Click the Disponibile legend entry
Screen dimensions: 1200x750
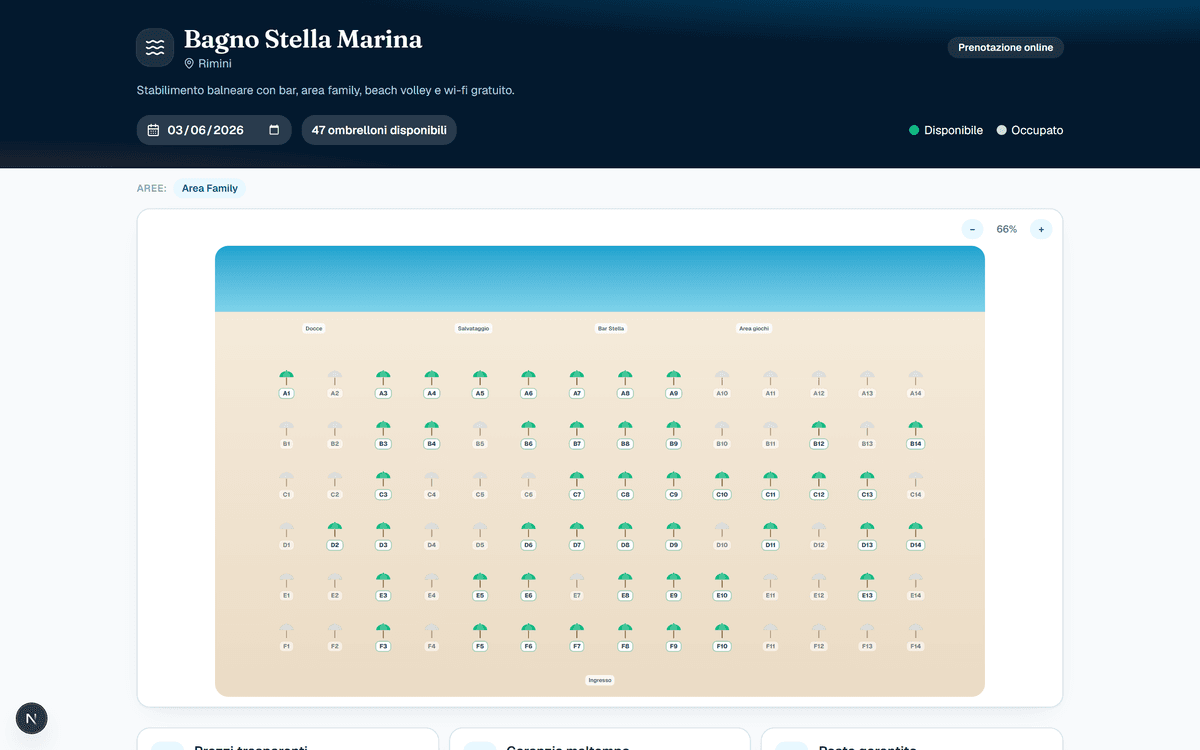(946, 130)
